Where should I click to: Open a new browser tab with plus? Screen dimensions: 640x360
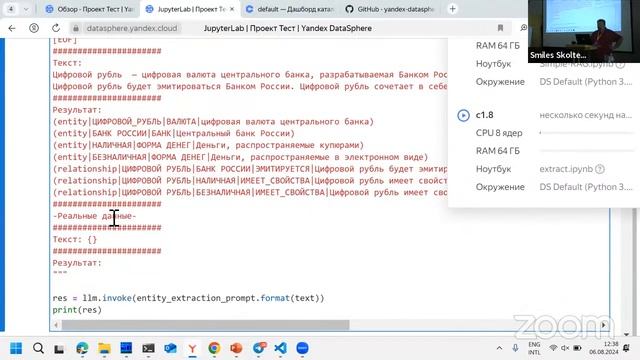[453, 9]
